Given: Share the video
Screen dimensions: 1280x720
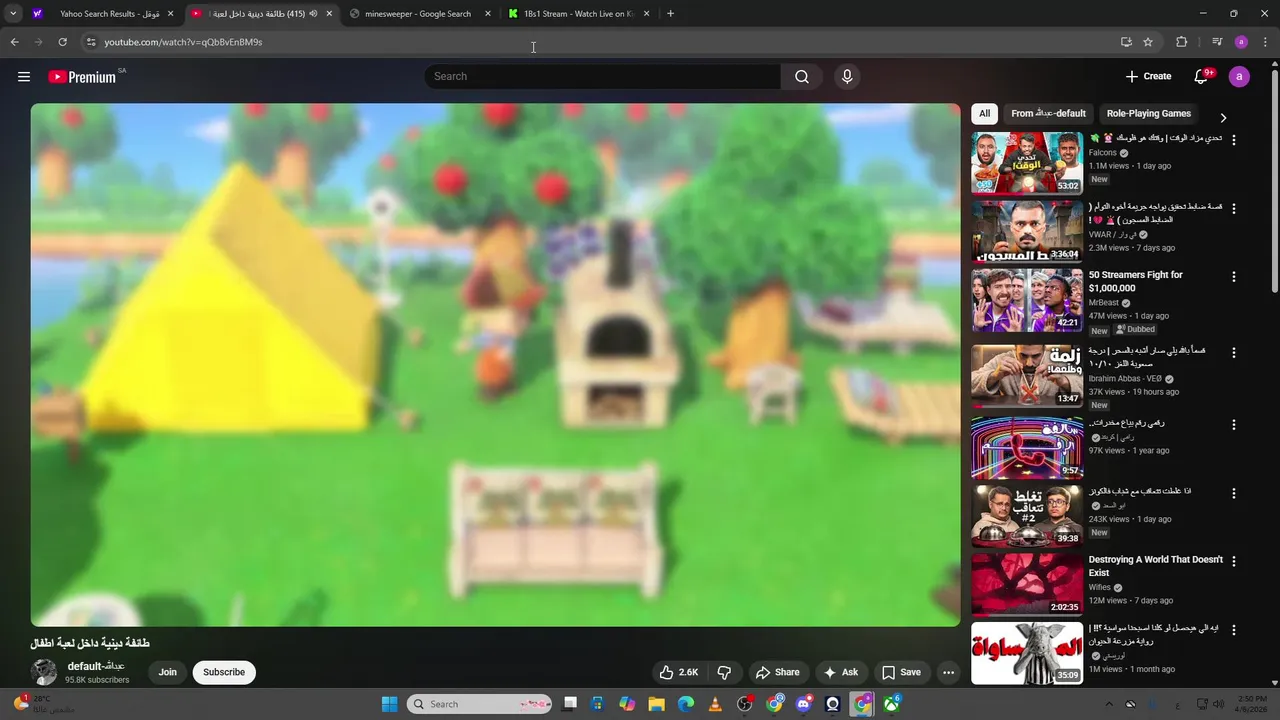Looking at the screenshot, I should tap(778, 672).
